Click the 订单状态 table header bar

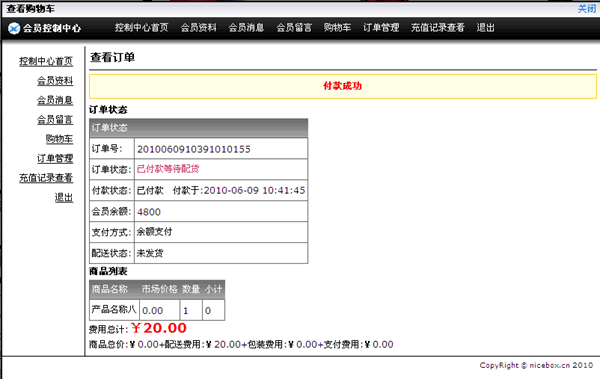199,128
